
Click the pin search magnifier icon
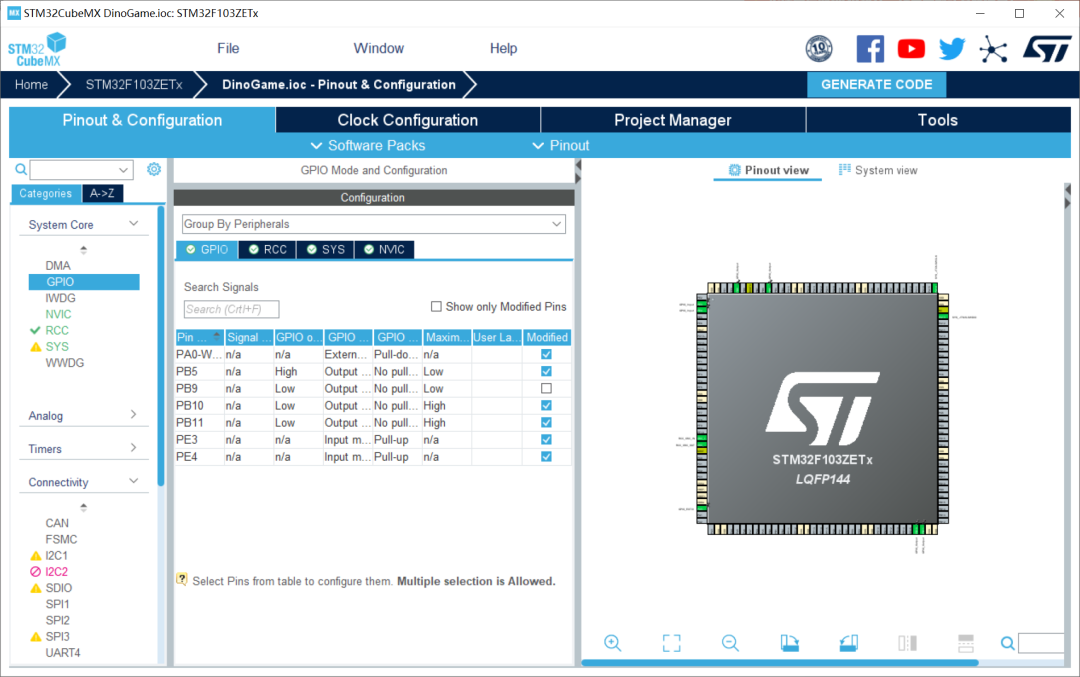tap(1007, 643)
